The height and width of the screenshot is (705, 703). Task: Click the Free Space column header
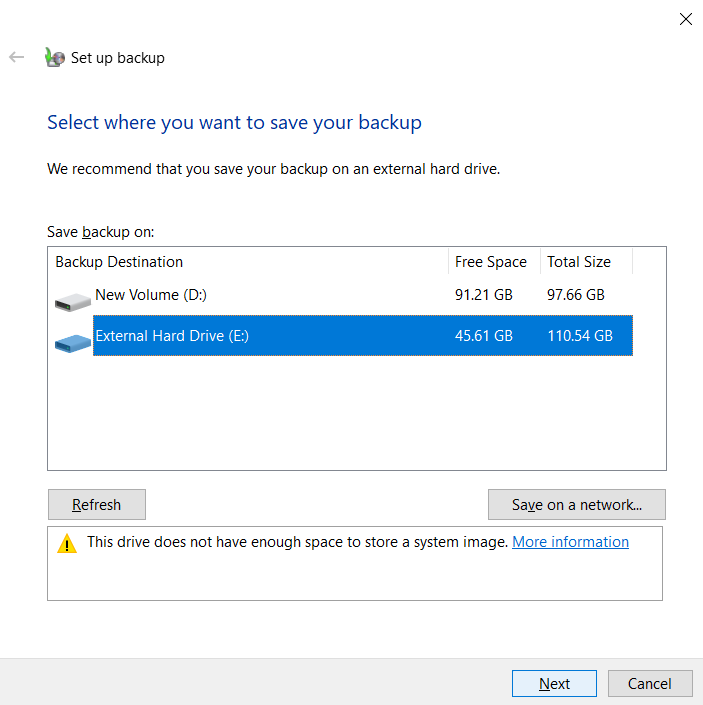point(490,262)
